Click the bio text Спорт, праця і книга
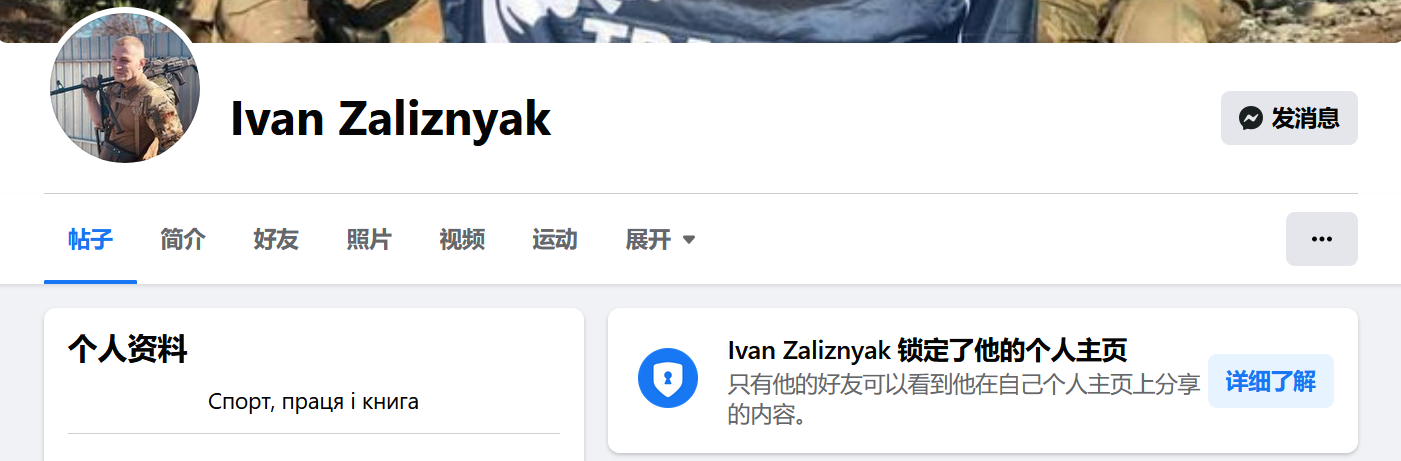The image size is (1401, 461). (x=313, y=402)
